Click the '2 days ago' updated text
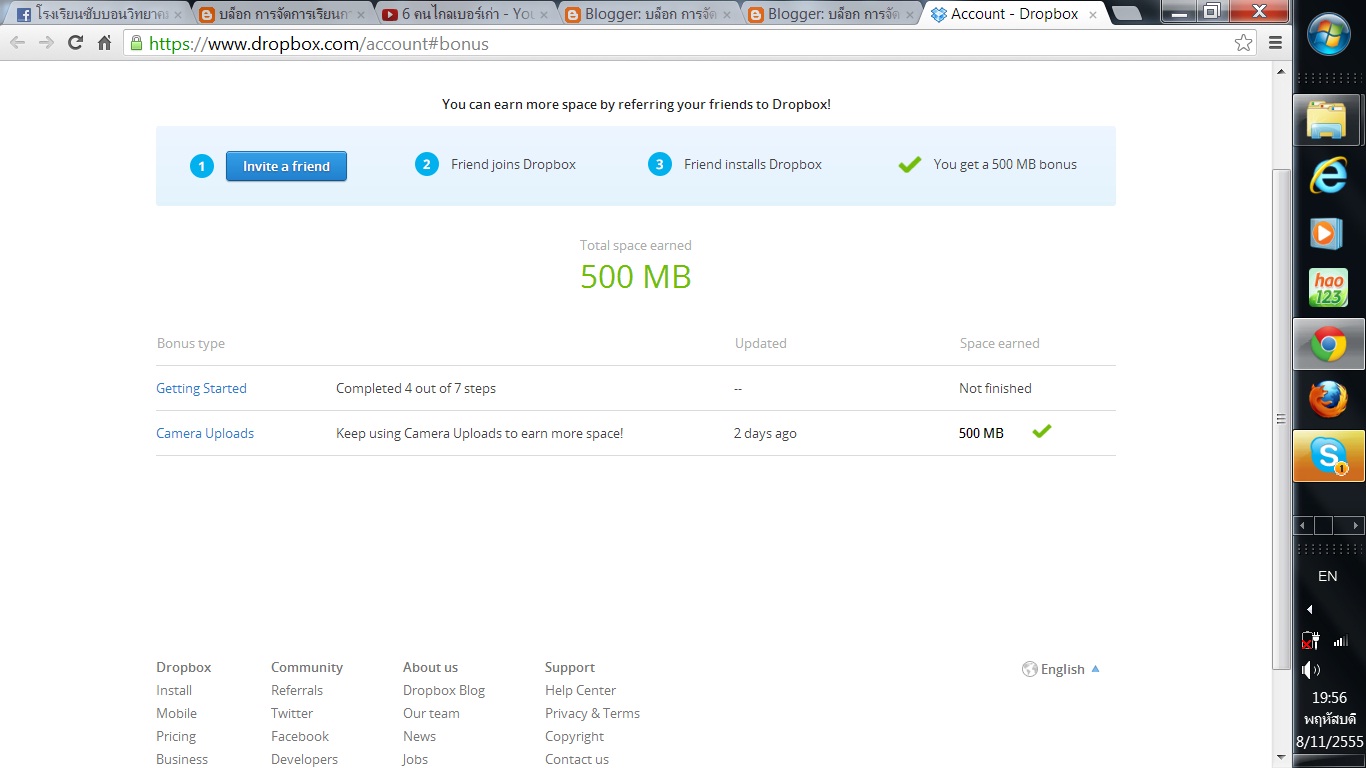The width and height of the screenshot is (1366, 768). pyautogui.click(x=765, y=433)
